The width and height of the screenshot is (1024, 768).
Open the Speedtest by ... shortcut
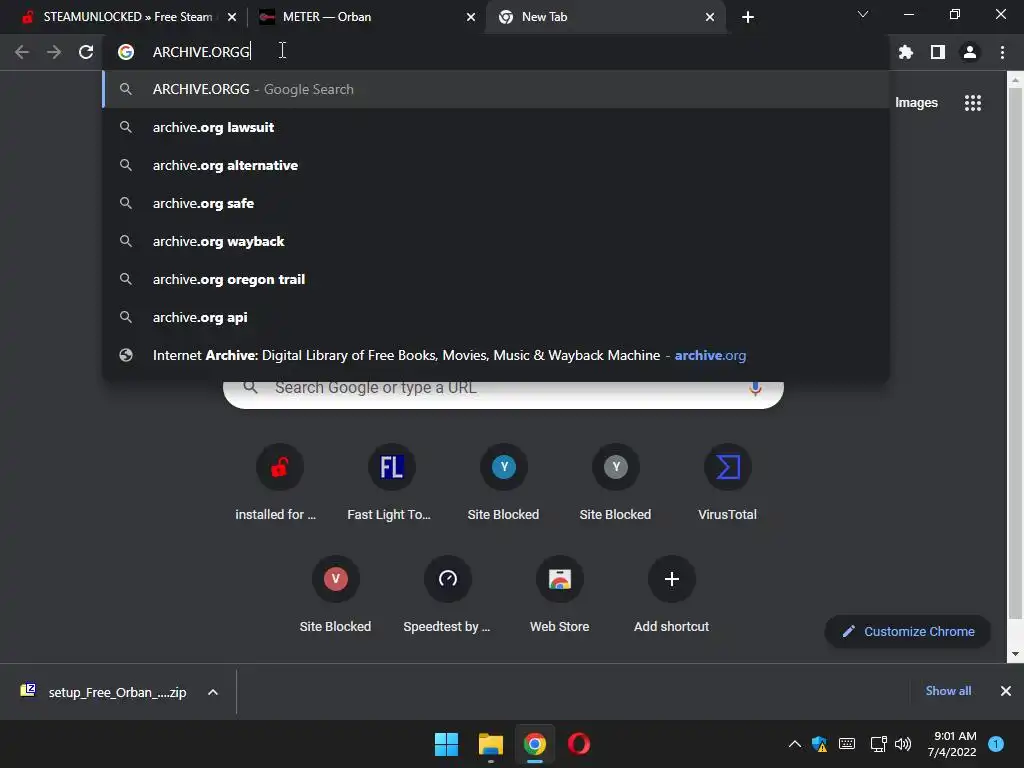pos(447,594)
